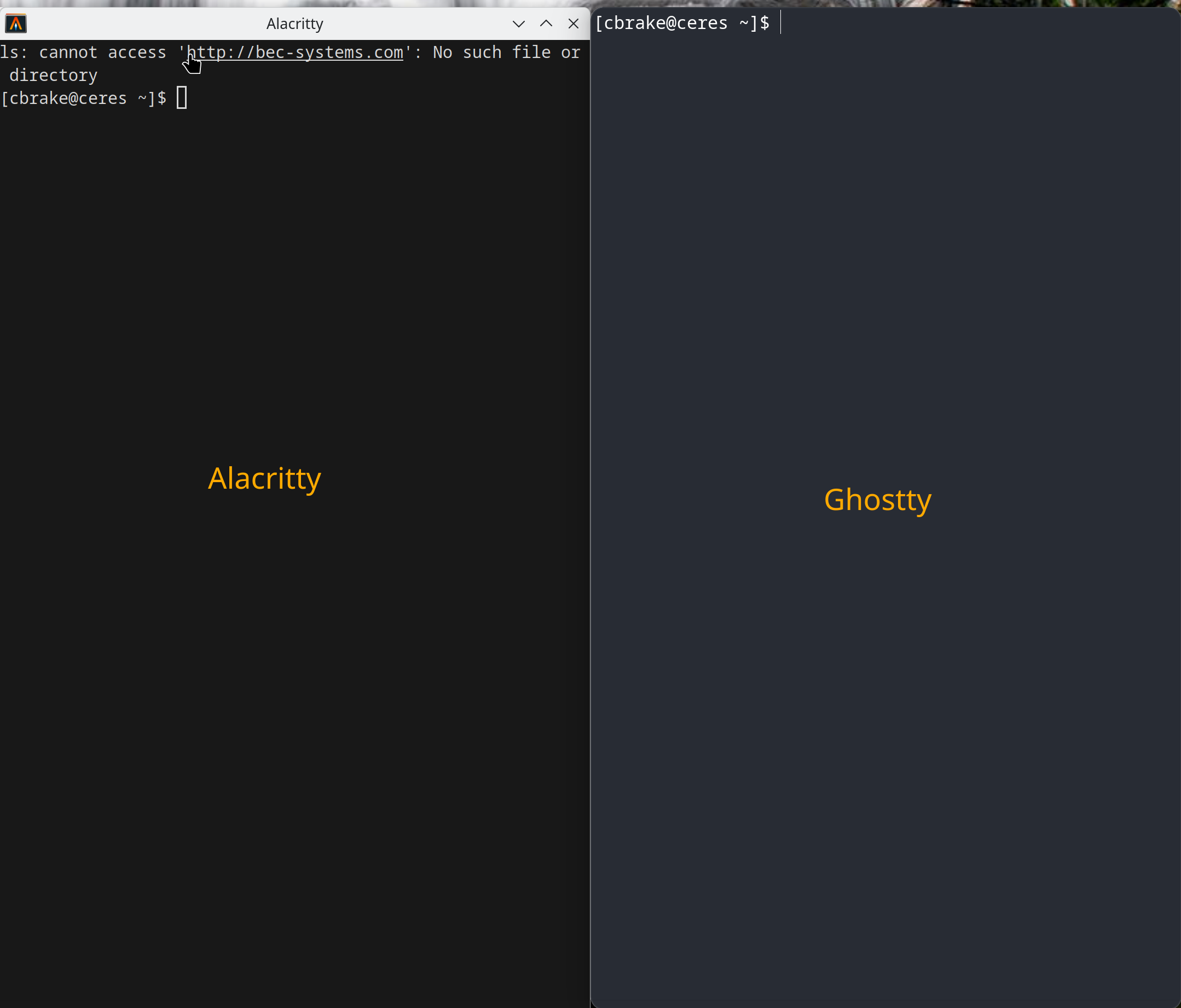Viewport: 1181px width, 1008px height.
Task: Click 'No such file or' text in Alacritty
Action: point(506,53)
